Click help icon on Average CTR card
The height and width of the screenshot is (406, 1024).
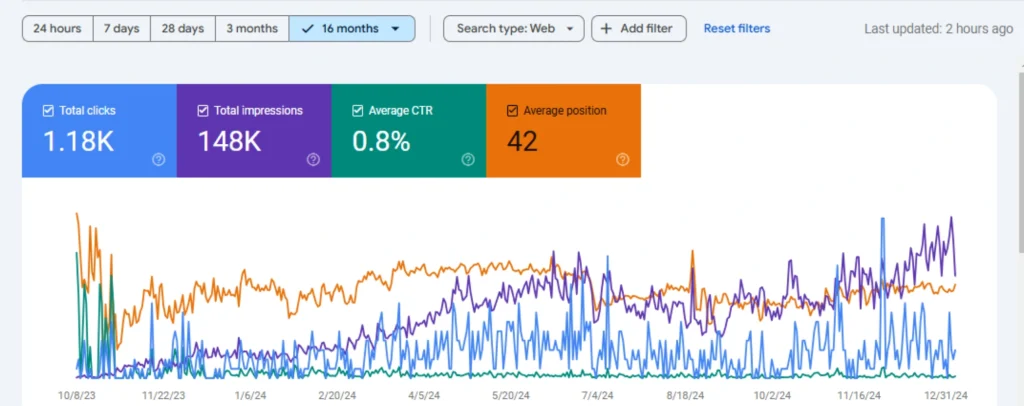468,159
